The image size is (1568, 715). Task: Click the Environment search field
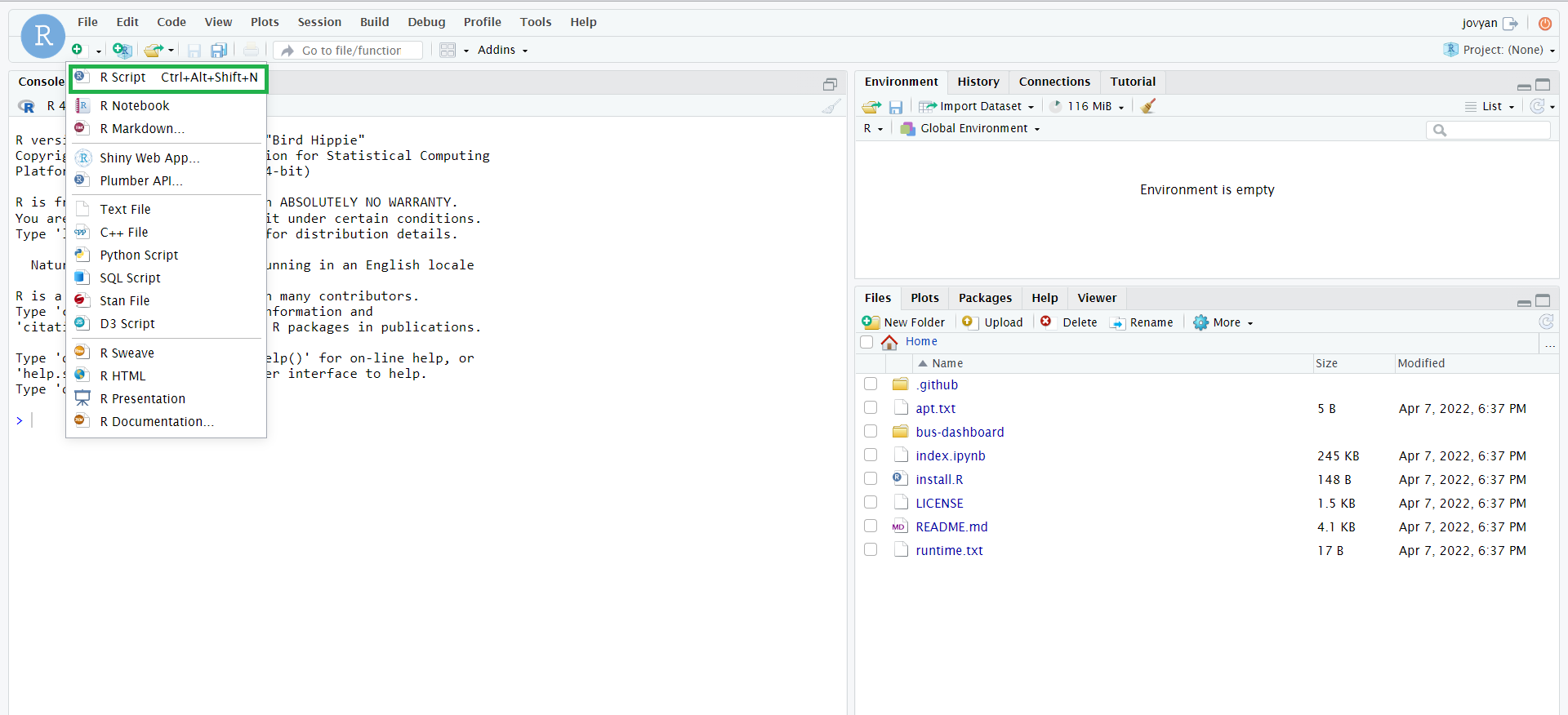coord(1488,130)
